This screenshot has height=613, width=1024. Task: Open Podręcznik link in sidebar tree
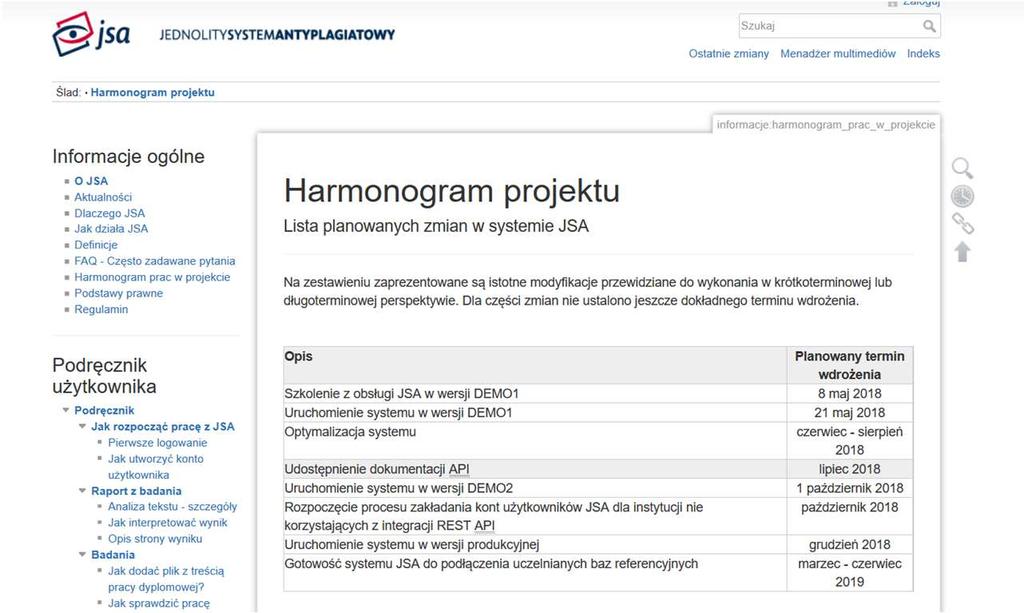[x=104, y=410]
